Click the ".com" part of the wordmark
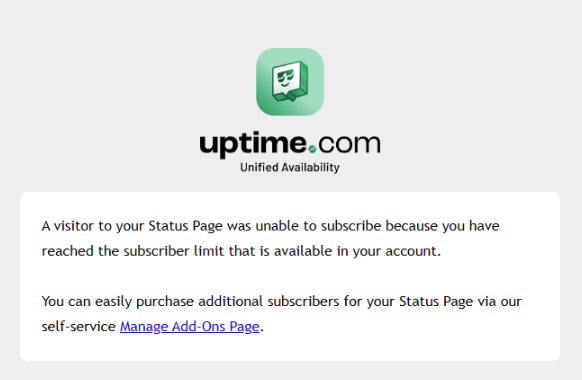Viewport: 582px width, 380px height. coord(344,144)
